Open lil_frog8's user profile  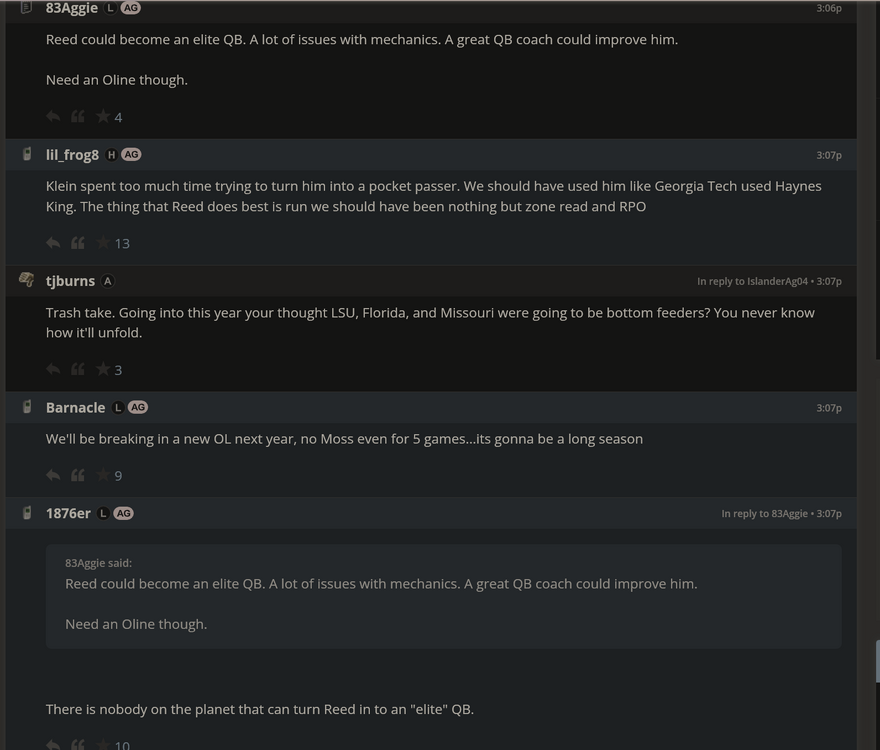tap(72, 155)
